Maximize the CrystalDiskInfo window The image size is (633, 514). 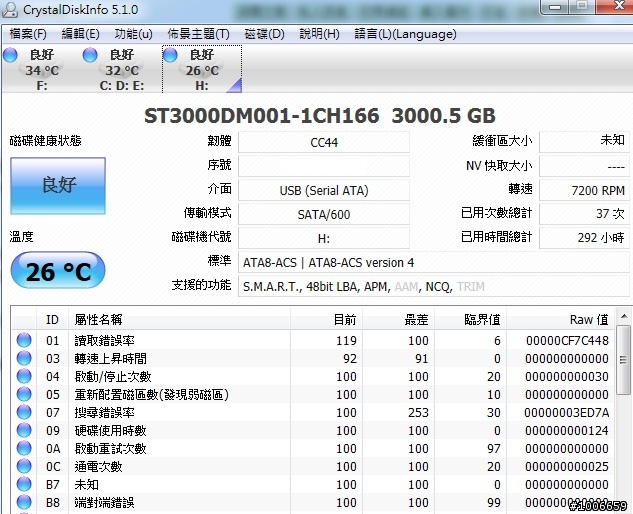(x=582, y=6)
